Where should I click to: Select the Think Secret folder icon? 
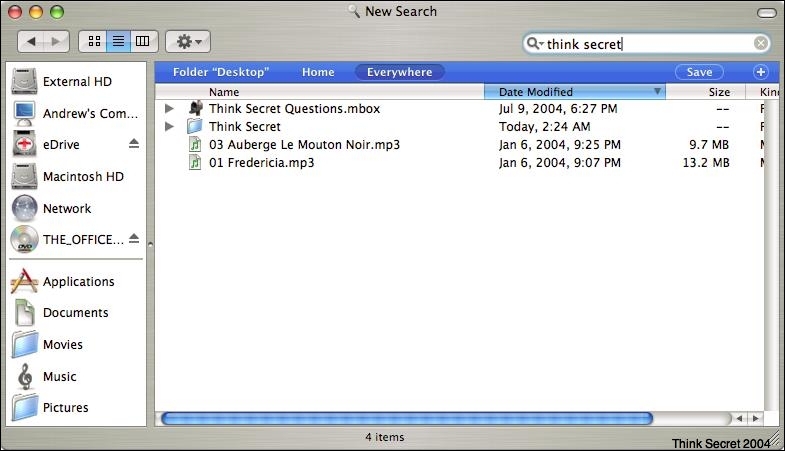[195, 126]
